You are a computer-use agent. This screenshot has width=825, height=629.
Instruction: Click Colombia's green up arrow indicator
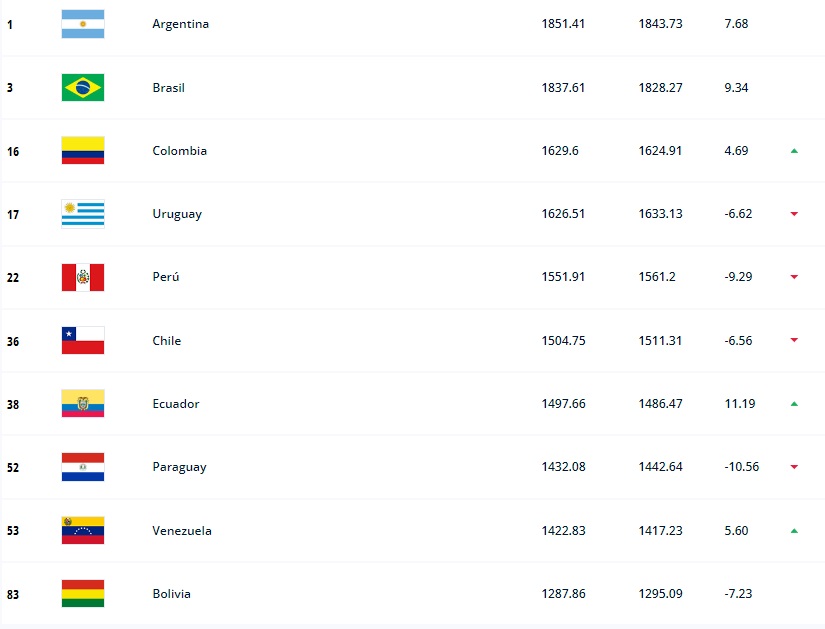[794, 151]
